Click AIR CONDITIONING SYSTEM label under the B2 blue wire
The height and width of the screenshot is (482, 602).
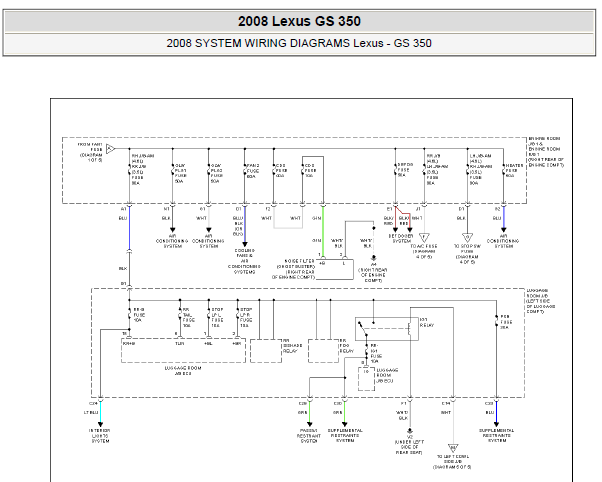(503, 241)
